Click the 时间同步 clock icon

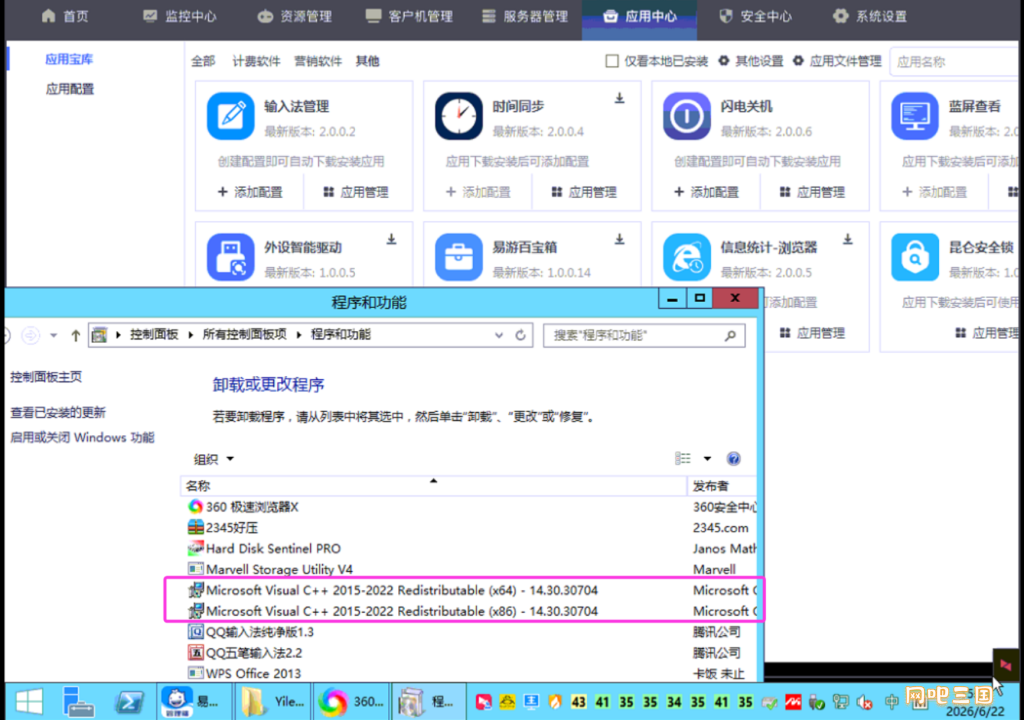click(x=458, y=116)
